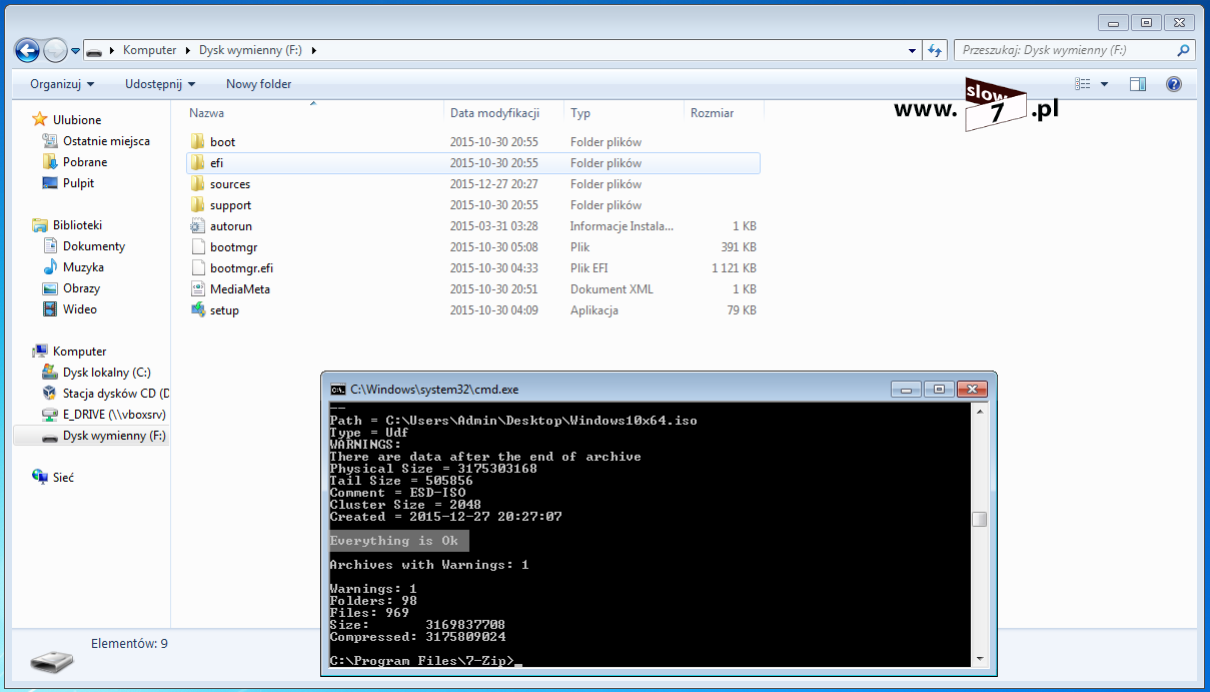
Task: Open the view options dropdown arrow
Action: point(1104,84)
